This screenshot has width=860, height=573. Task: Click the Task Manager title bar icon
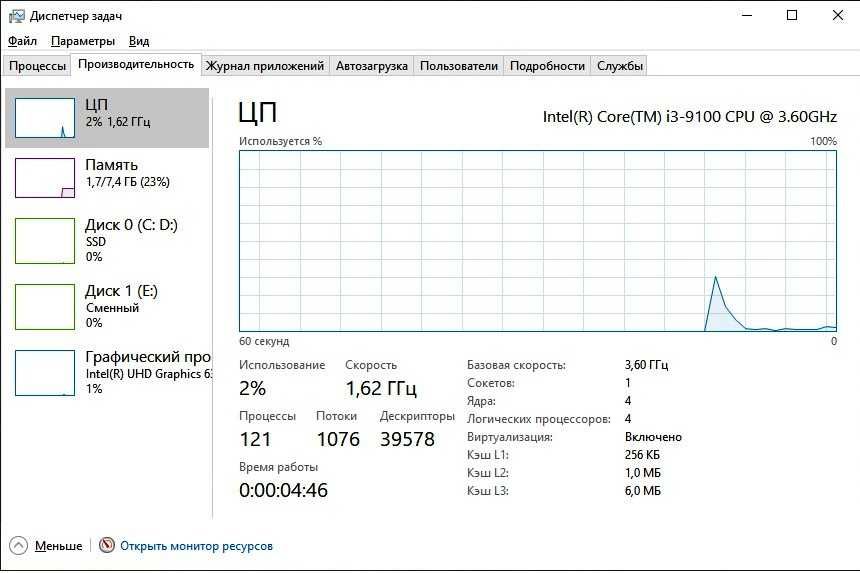coord(17,16)
